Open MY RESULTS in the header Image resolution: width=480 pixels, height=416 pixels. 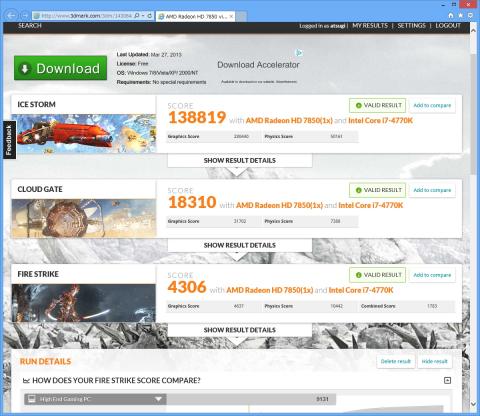coord(370,26)
